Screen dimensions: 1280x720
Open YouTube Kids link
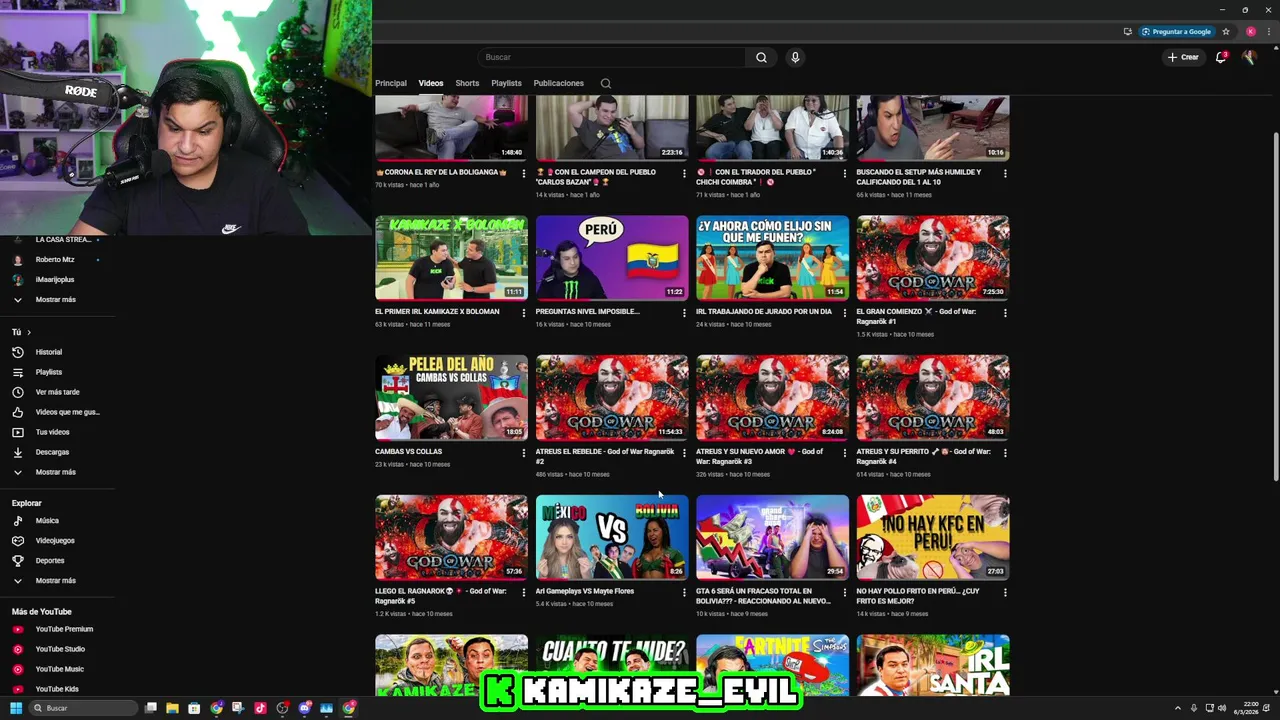55,689
